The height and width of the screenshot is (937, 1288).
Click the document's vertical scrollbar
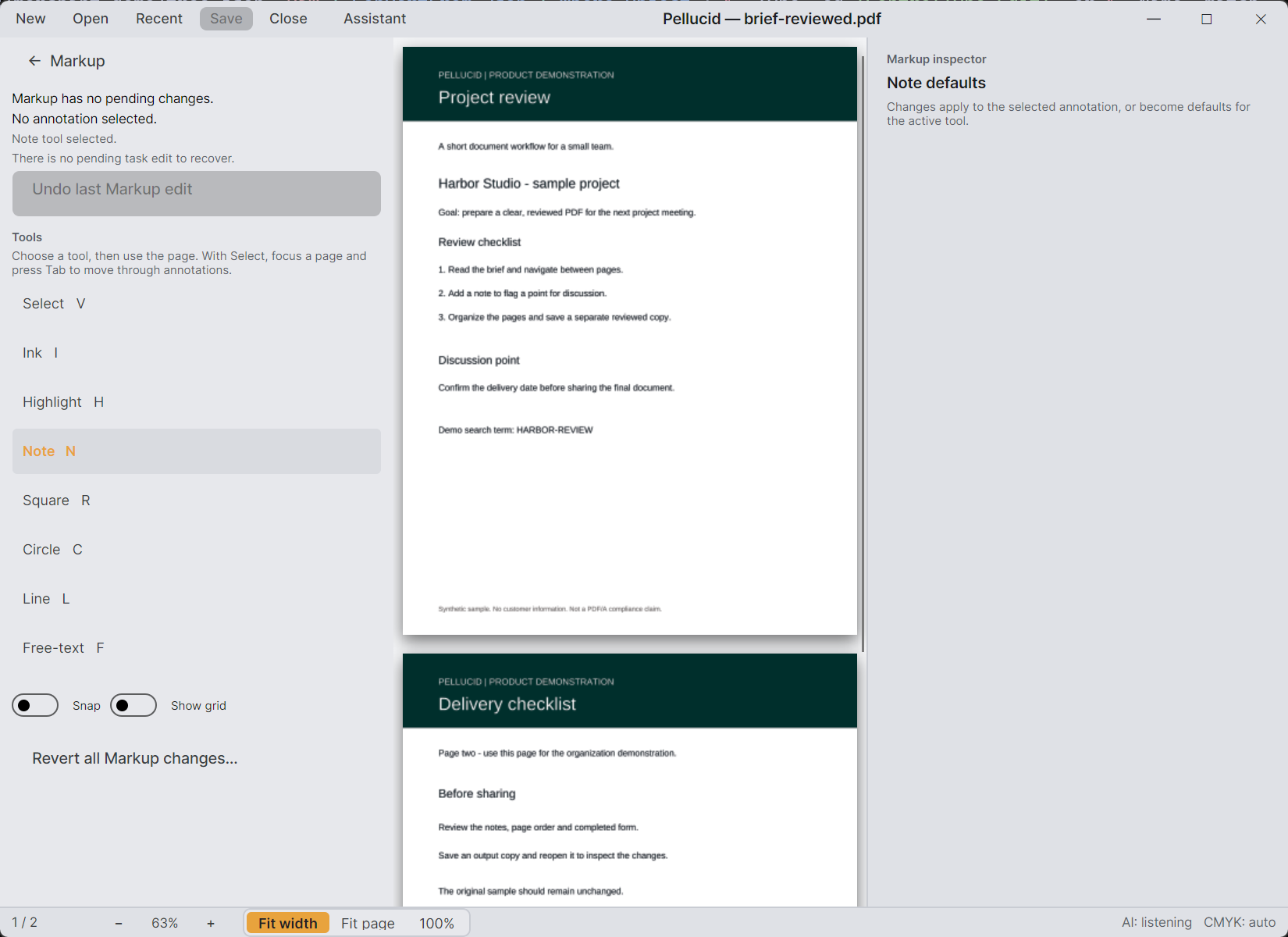pyautogui.click(x=863, y=354)
